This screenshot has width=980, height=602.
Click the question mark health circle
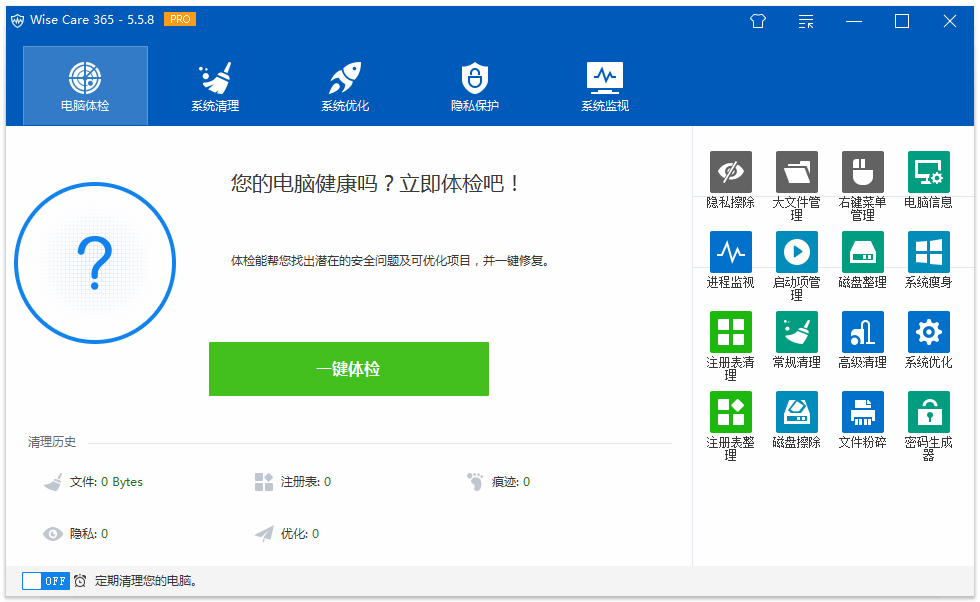click(x=95, y=263)
